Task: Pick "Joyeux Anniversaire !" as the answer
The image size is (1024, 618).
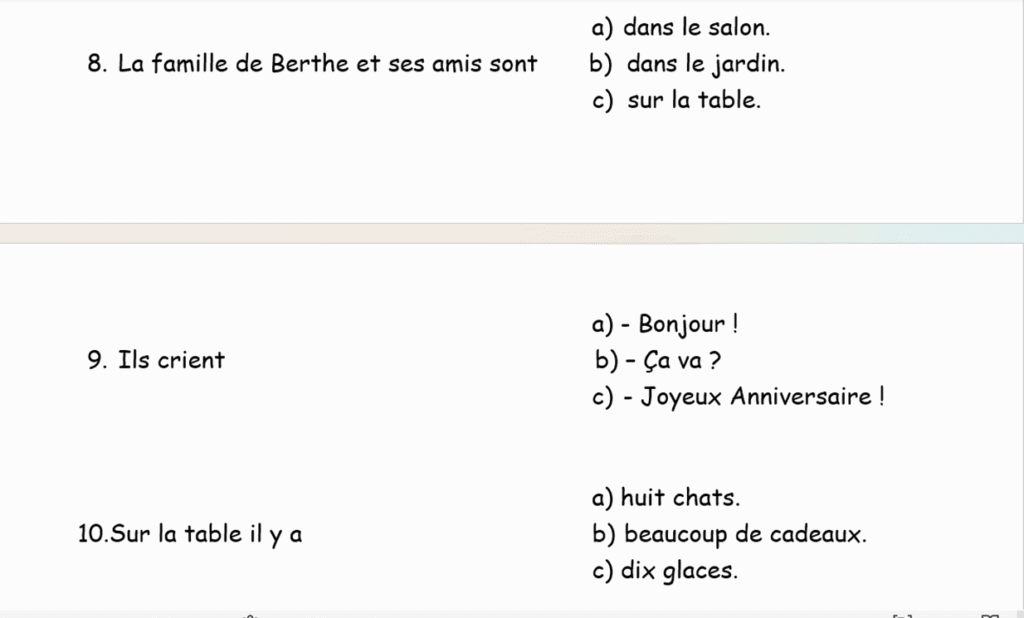Action: (762, 397)
